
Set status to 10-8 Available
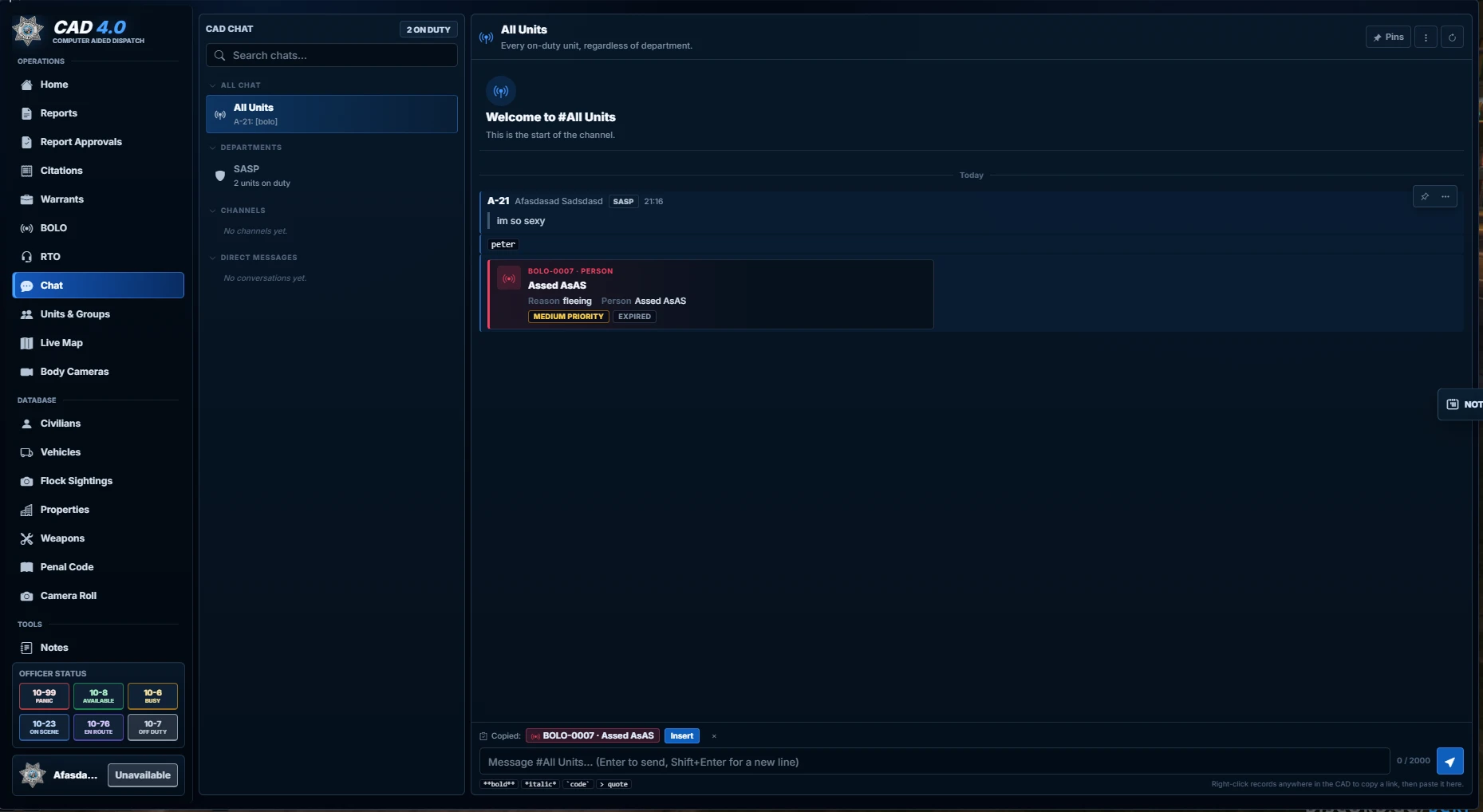tap(98, 696)
